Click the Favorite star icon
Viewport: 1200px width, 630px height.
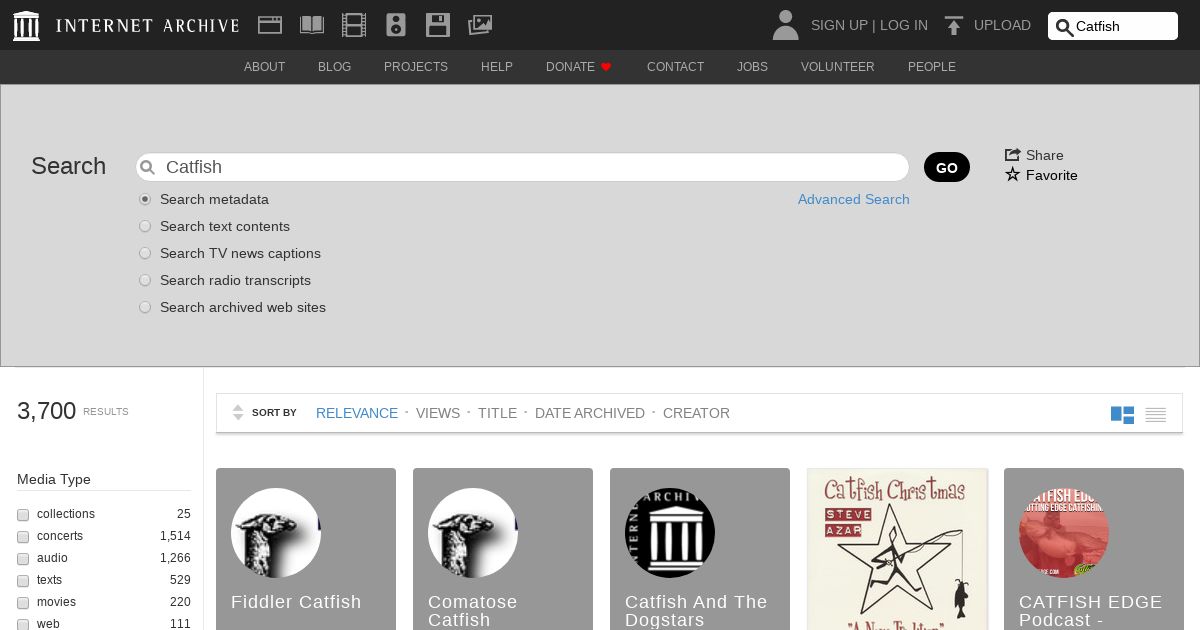coord(1013,174)
